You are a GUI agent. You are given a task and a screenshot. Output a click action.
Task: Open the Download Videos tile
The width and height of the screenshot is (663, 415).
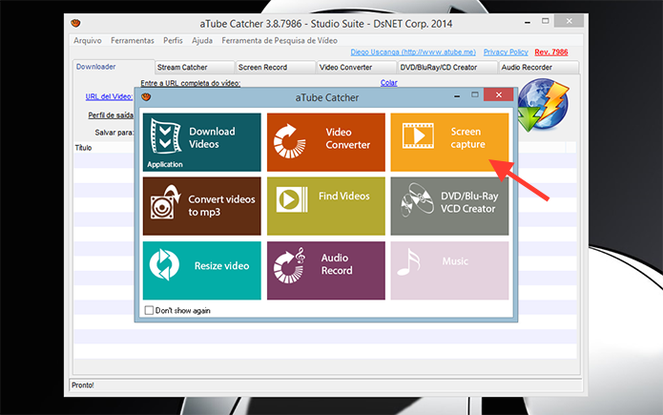tap(202, 142)
